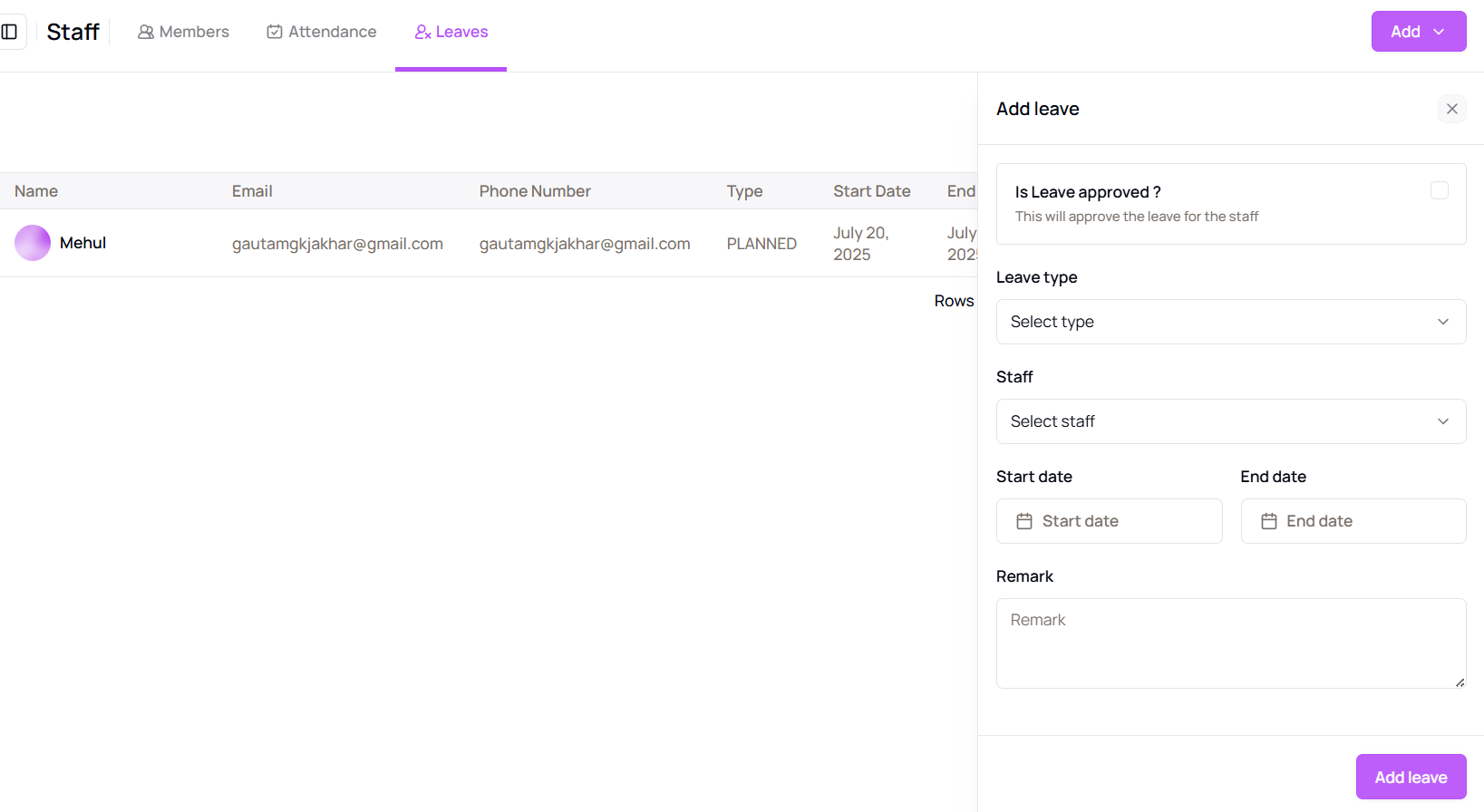This screenshot has width=1484, height=812.
Task: Click the Name column header
Action: click(x=36, y=191)
